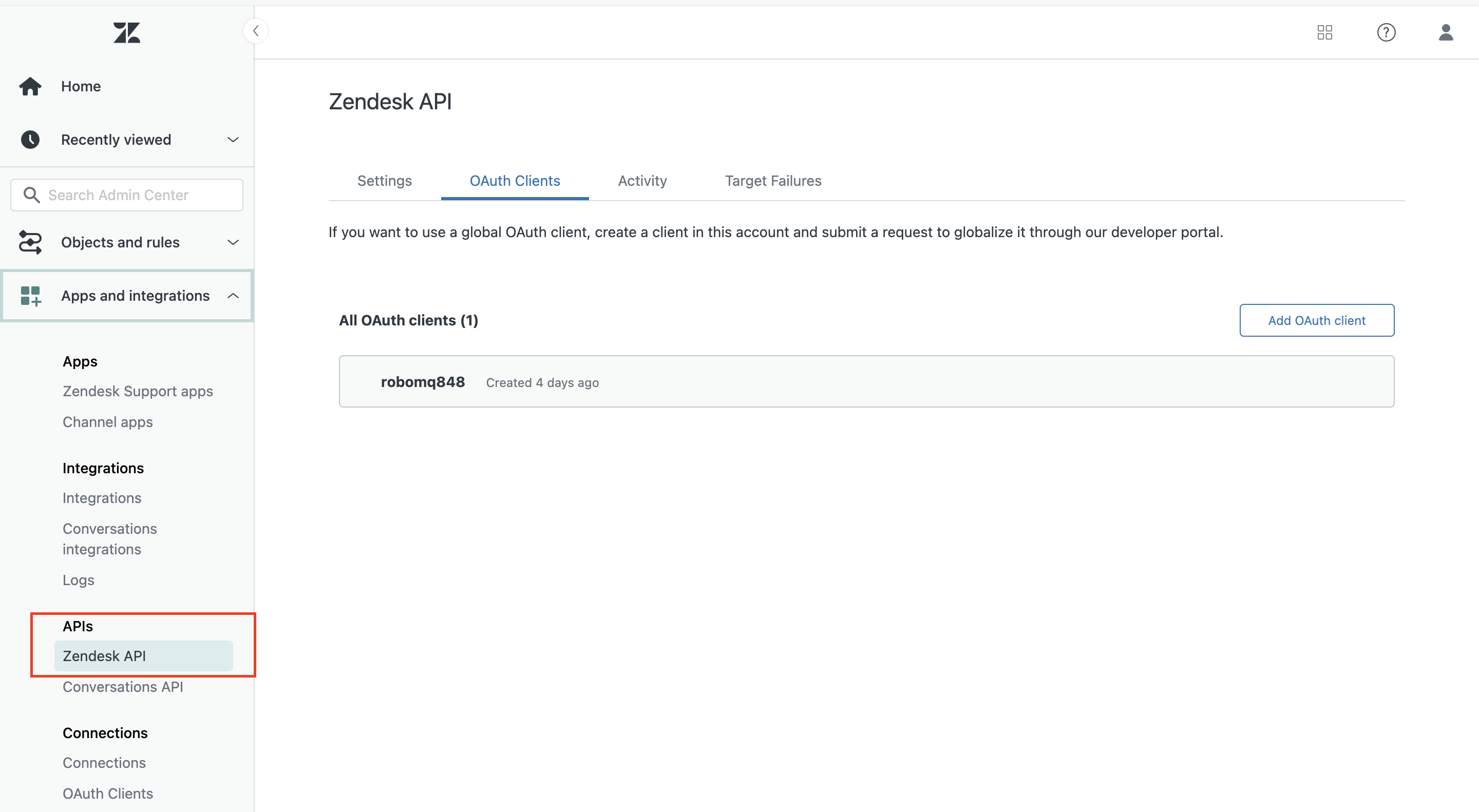
Task: Open Conversations integrations link
Action: [x=110, y=539]
